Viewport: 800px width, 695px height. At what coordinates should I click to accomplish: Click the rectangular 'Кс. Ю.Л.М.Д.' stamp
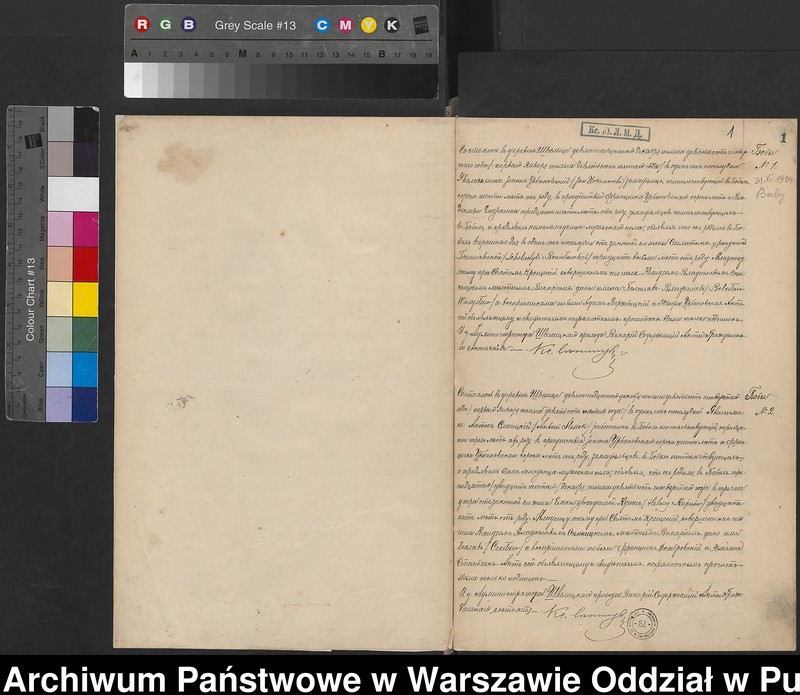[615, 131]
